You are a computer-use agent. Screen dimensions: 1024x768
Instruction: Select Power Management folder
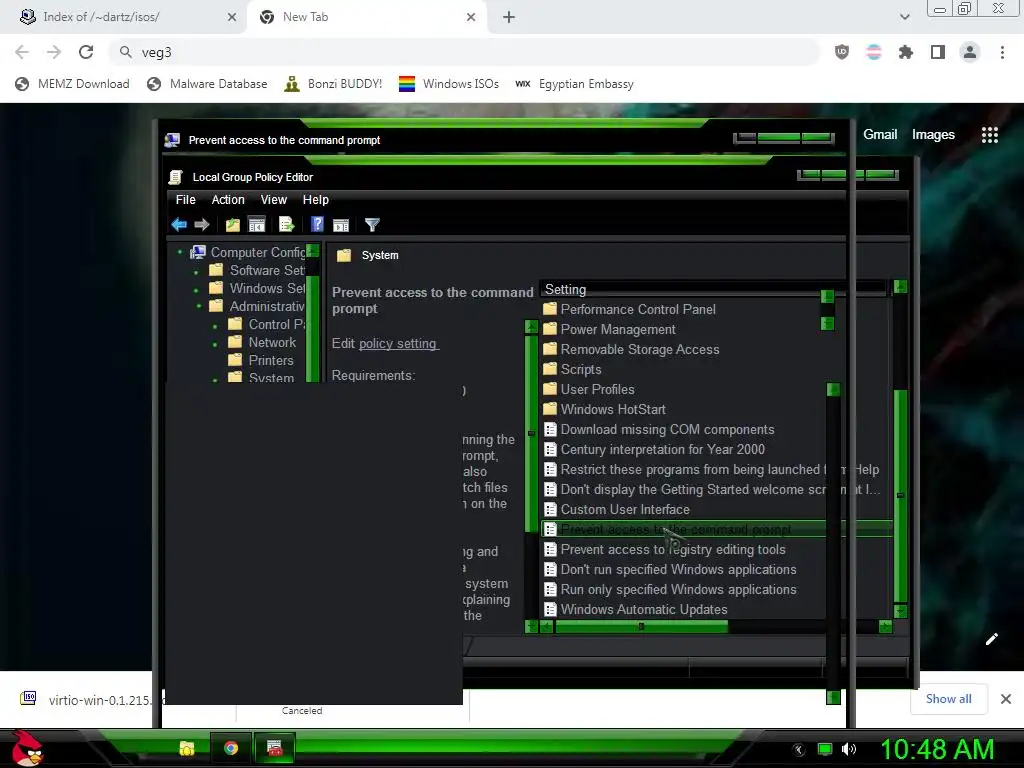pos(609,330)
